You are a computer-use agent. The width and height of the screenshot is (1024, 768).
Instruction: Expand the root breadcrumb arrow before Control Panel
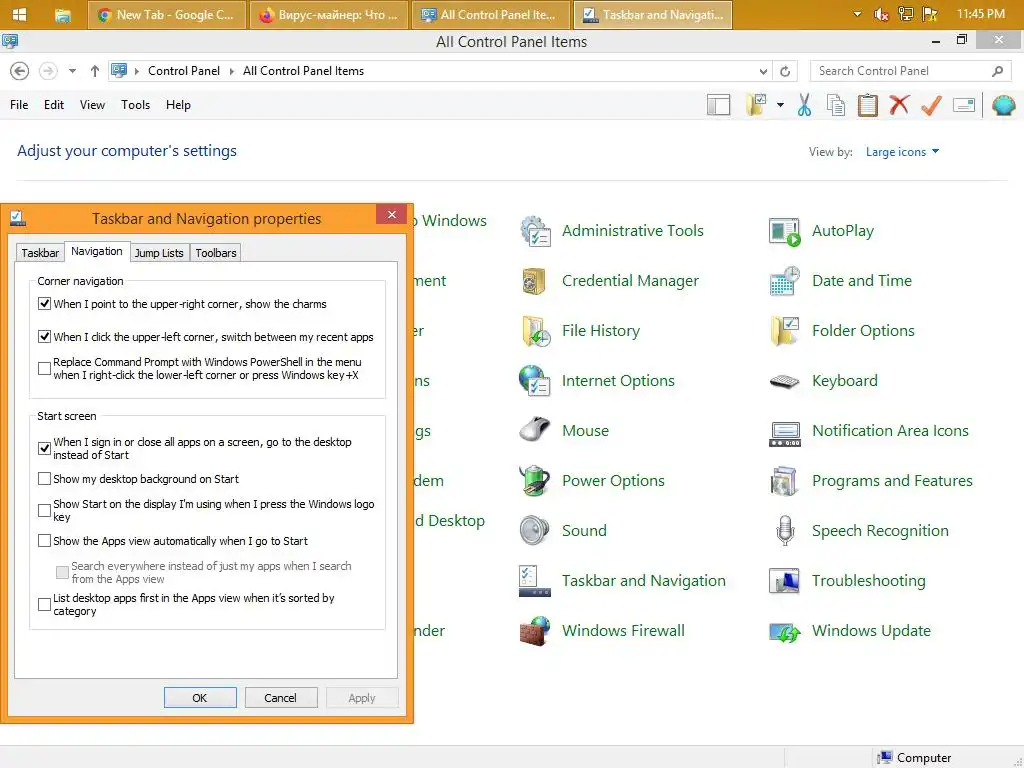click(x=136, y=71)
